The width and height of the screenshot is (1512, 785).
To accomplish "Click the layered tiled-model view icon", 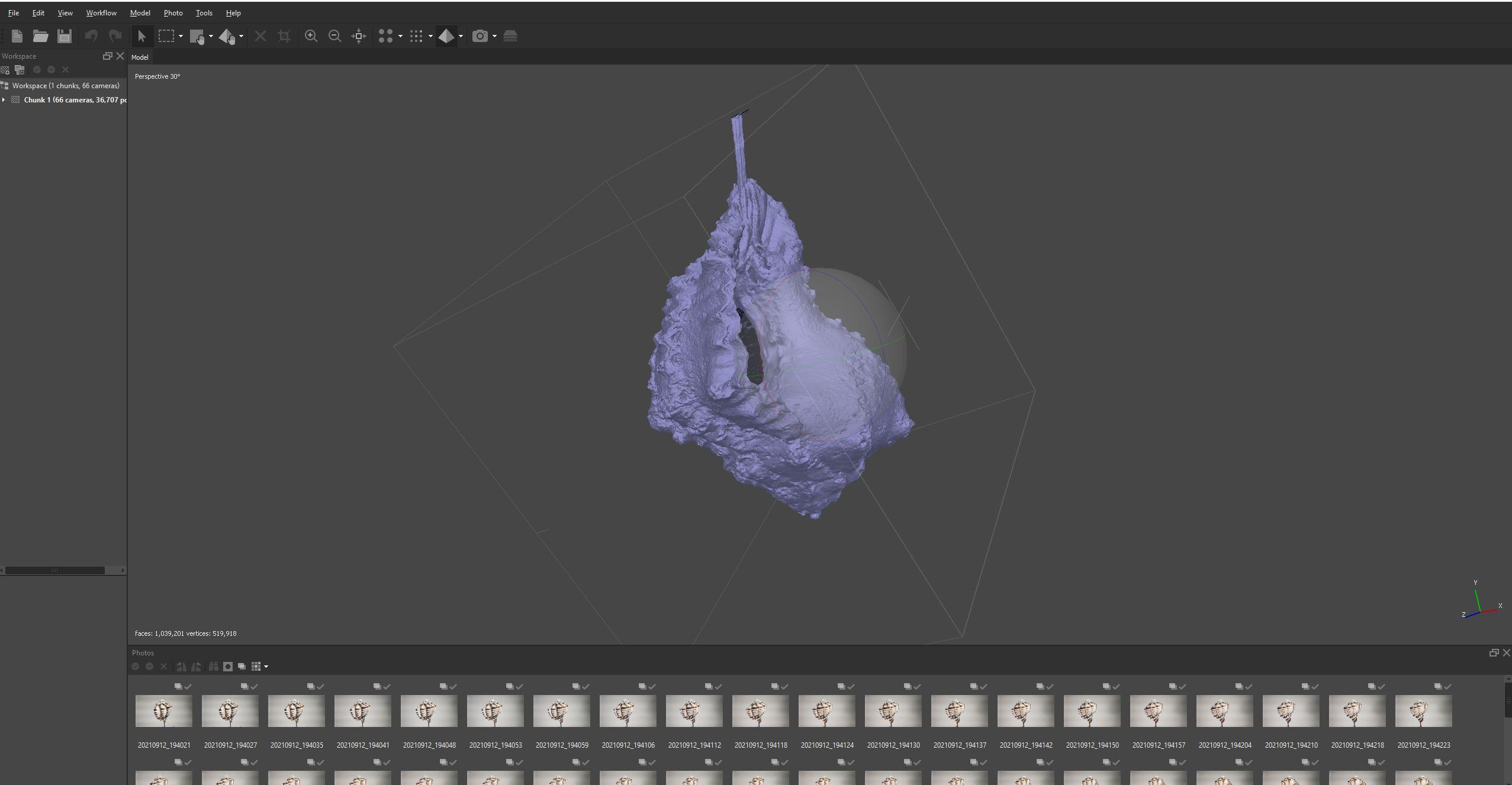I will [x=510, y=36].
